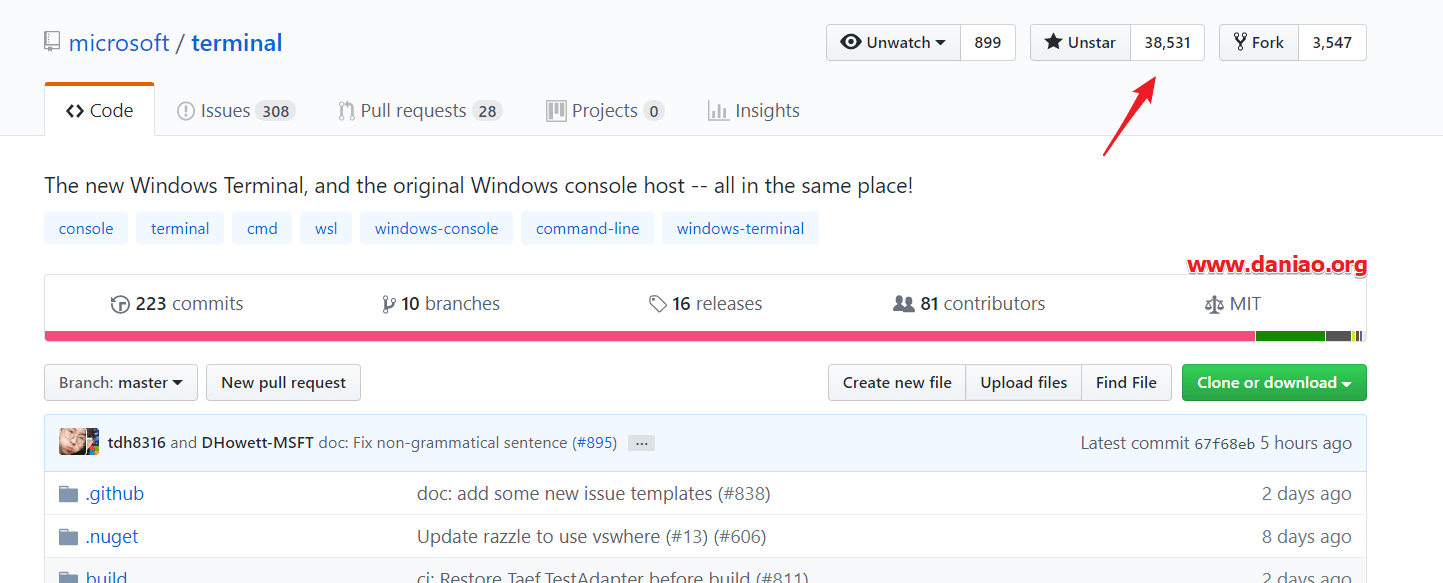Click the .nuget folder icon
Screen dimensions: 1443x583
(x=68, y=537)
